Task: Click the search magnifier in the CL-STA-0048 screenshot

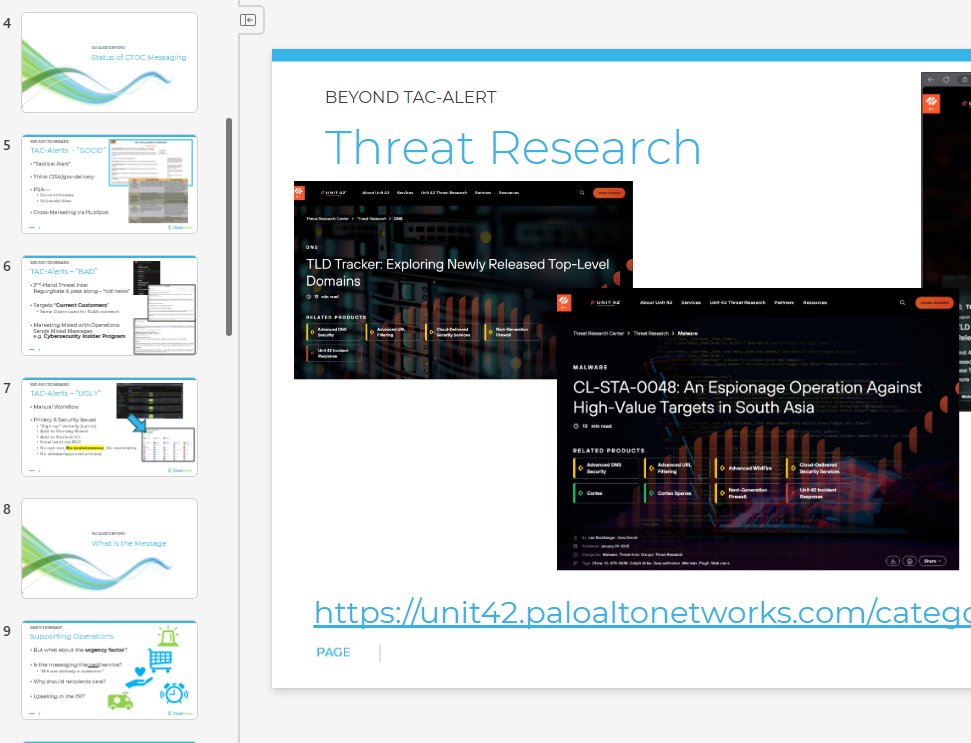Action: pos(902,302)
